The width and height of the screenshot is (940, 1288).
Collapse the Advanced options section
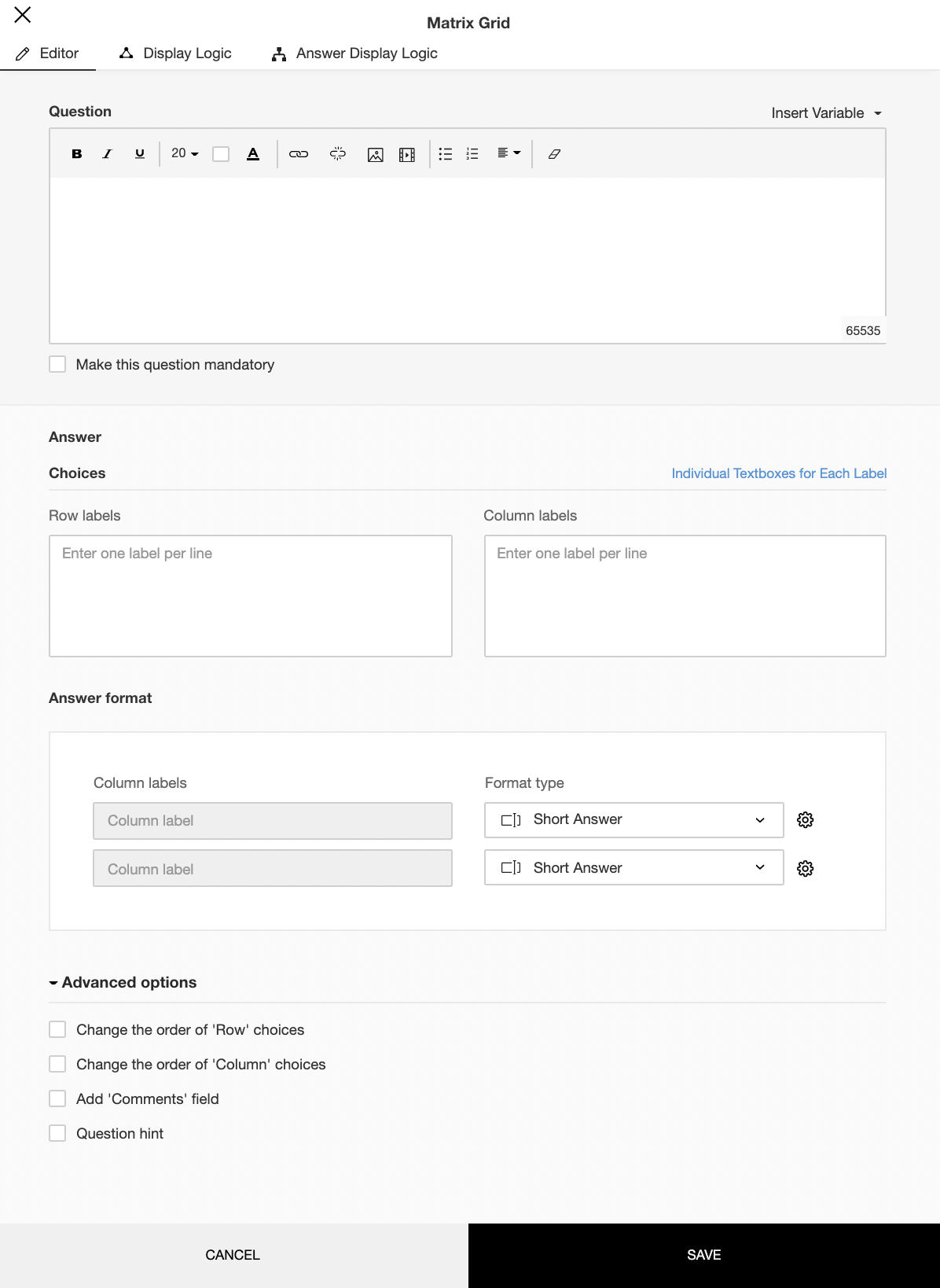[x=123, y=982]
